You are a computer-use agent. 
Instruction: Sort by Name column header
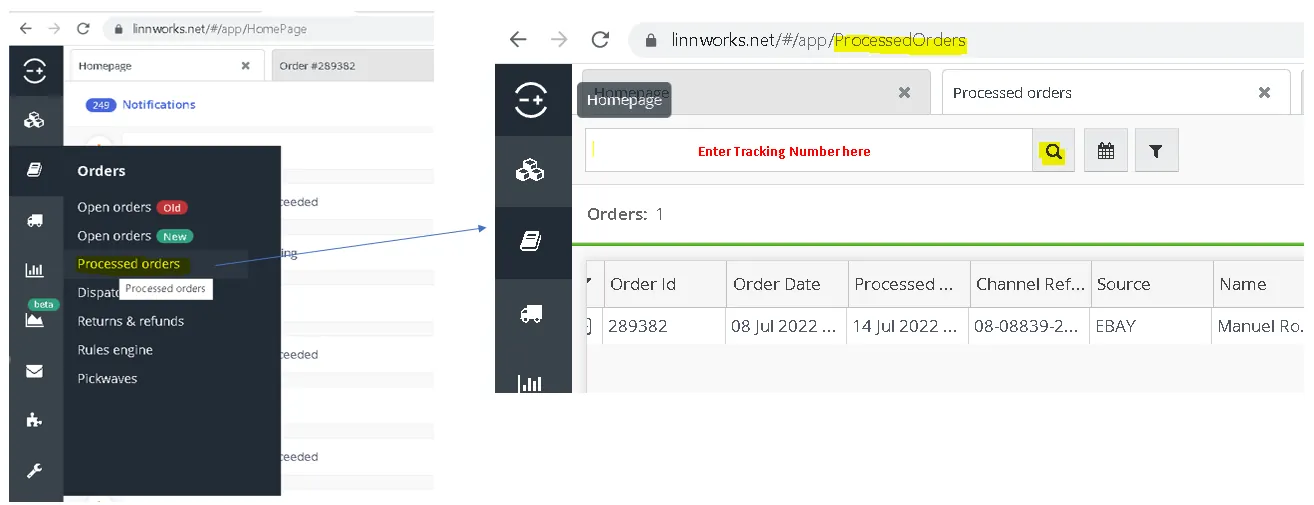pyautogui.click(x=1259, y=284)
